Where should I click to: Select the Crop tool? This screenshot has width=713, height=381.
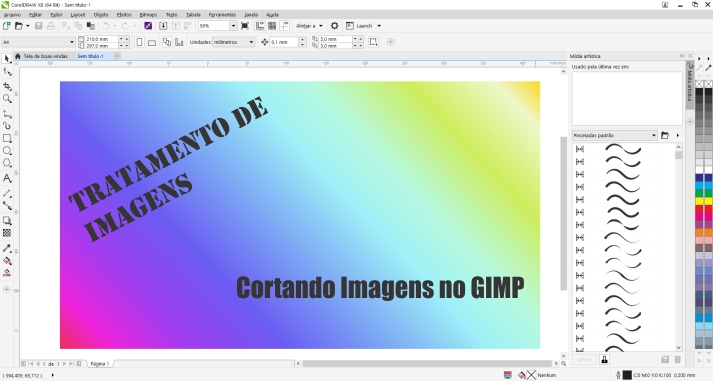7,86
